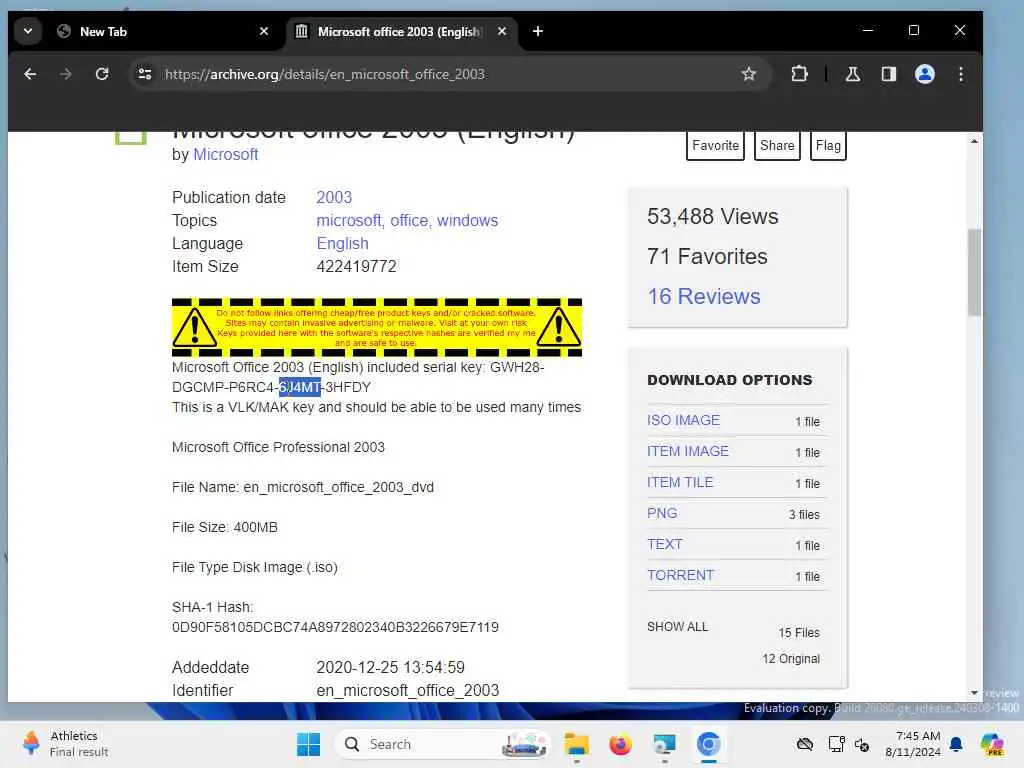Close the Microsoft office 2003 tab
Viewport: 1024px width, 768px height.
502,31
